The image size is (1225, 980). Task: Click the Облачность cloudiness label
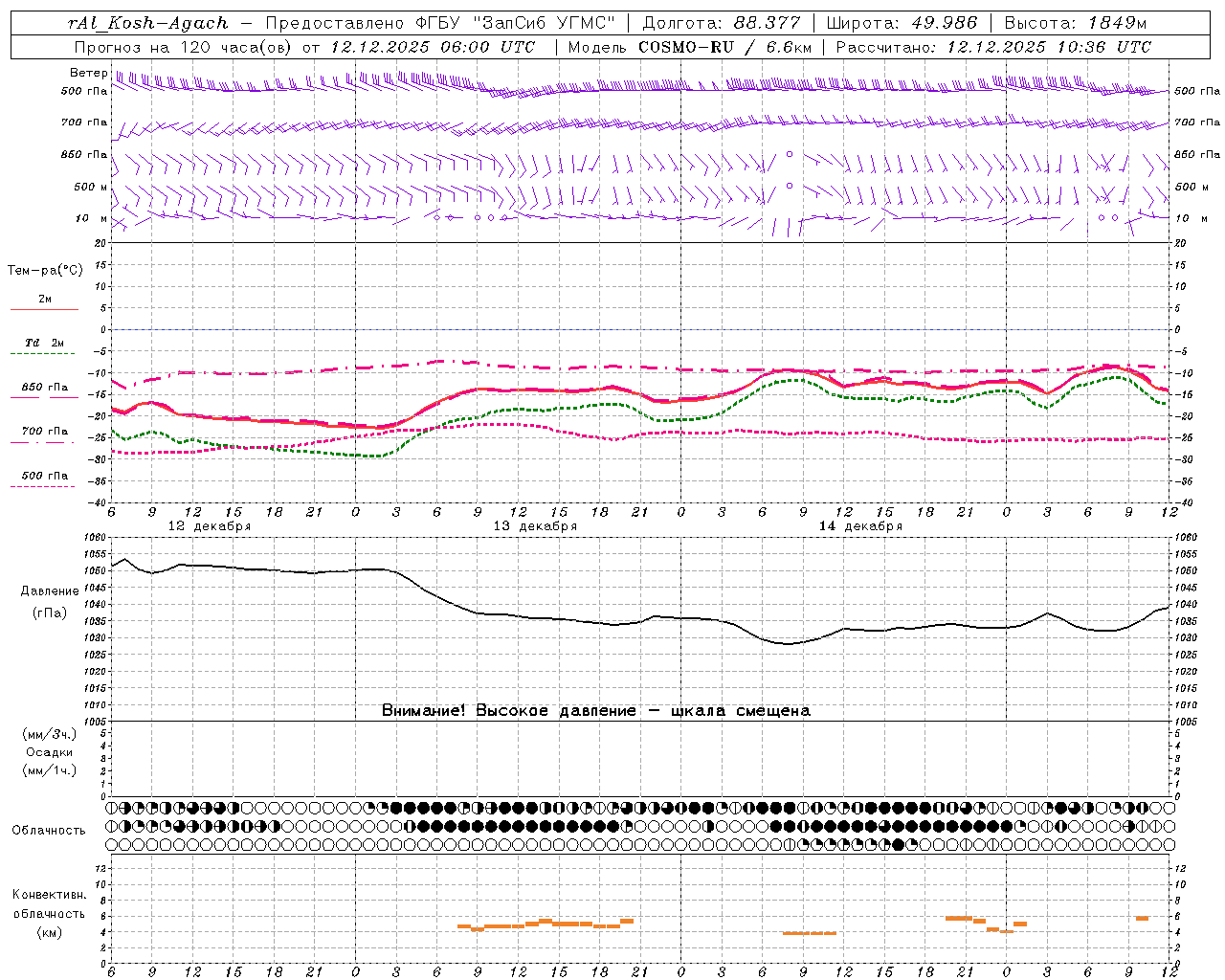(x=49, y=831)
